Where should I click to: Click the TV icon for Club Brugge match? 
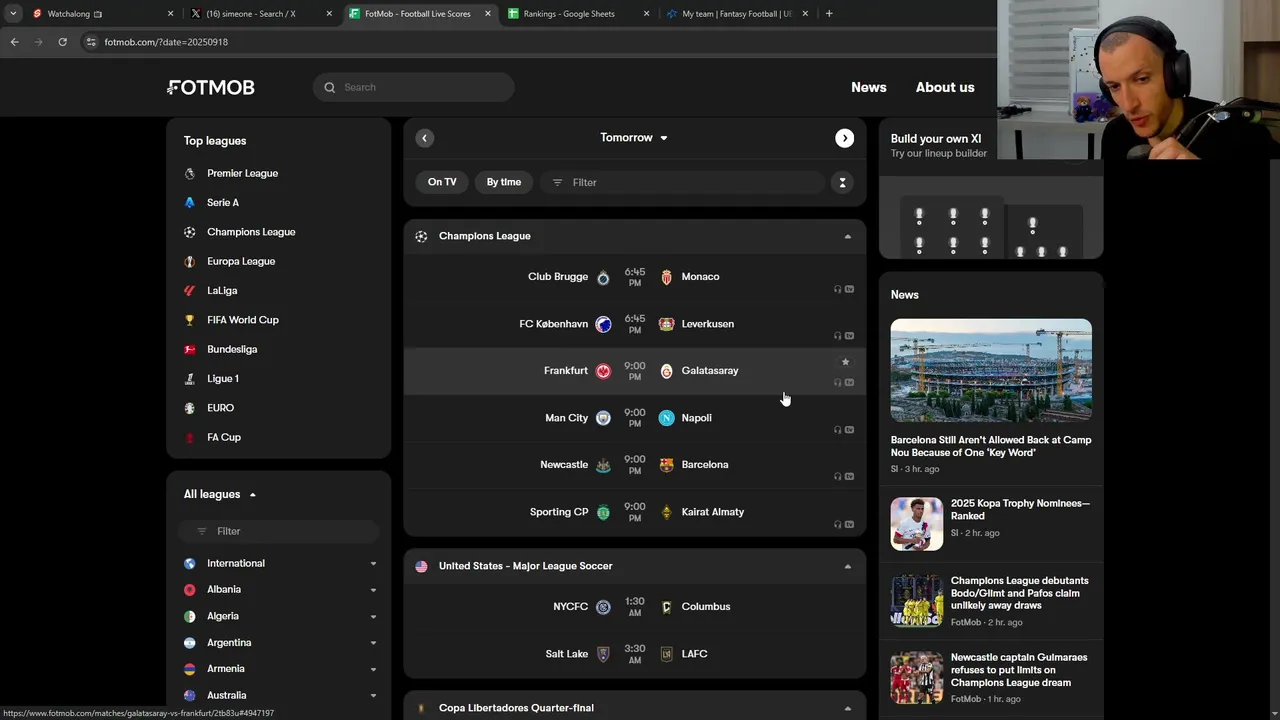(x=849, y=289)
